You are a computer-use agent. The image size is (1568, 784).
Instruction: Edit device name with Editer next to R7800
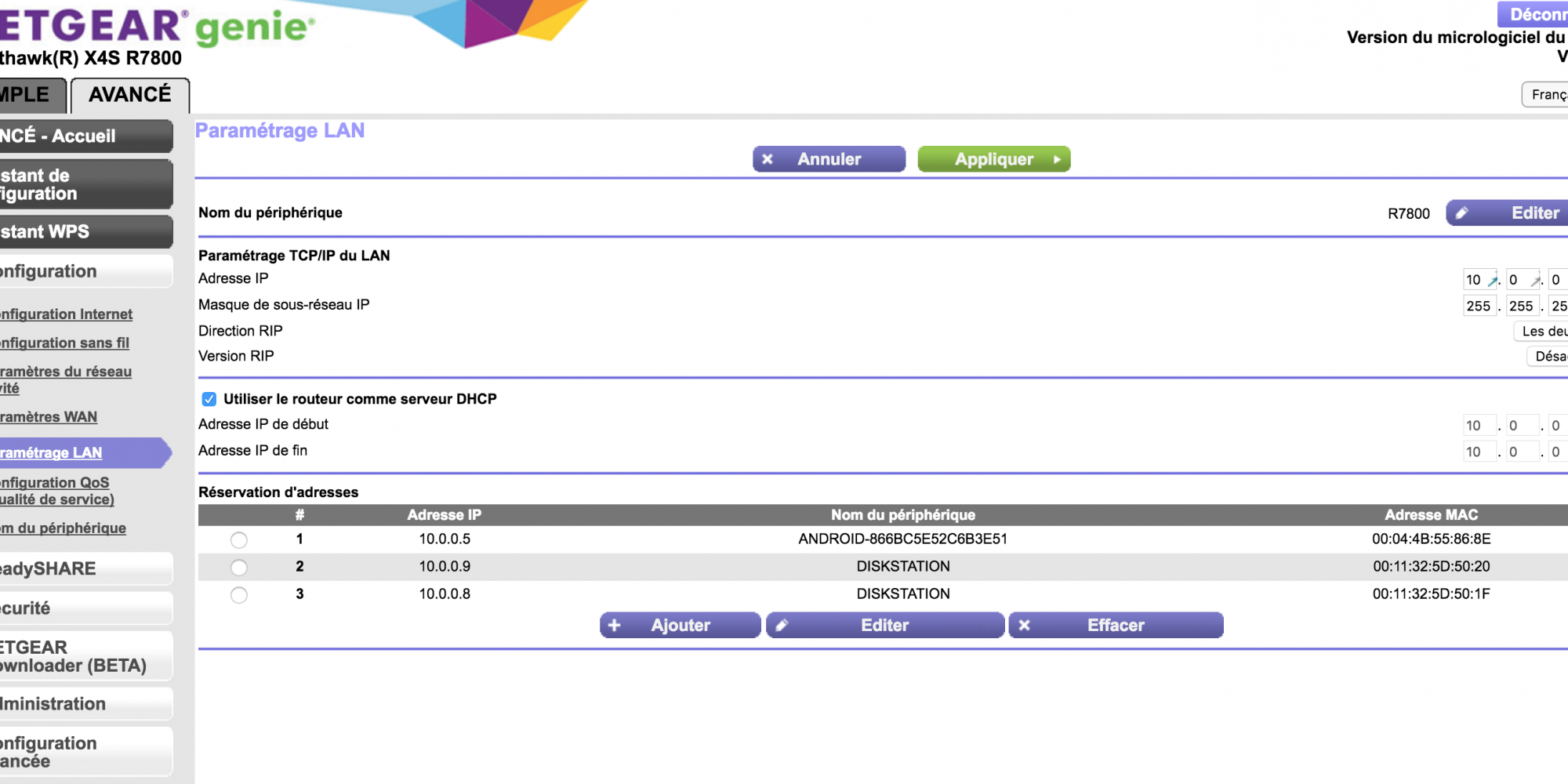[x=1507, y=212]
